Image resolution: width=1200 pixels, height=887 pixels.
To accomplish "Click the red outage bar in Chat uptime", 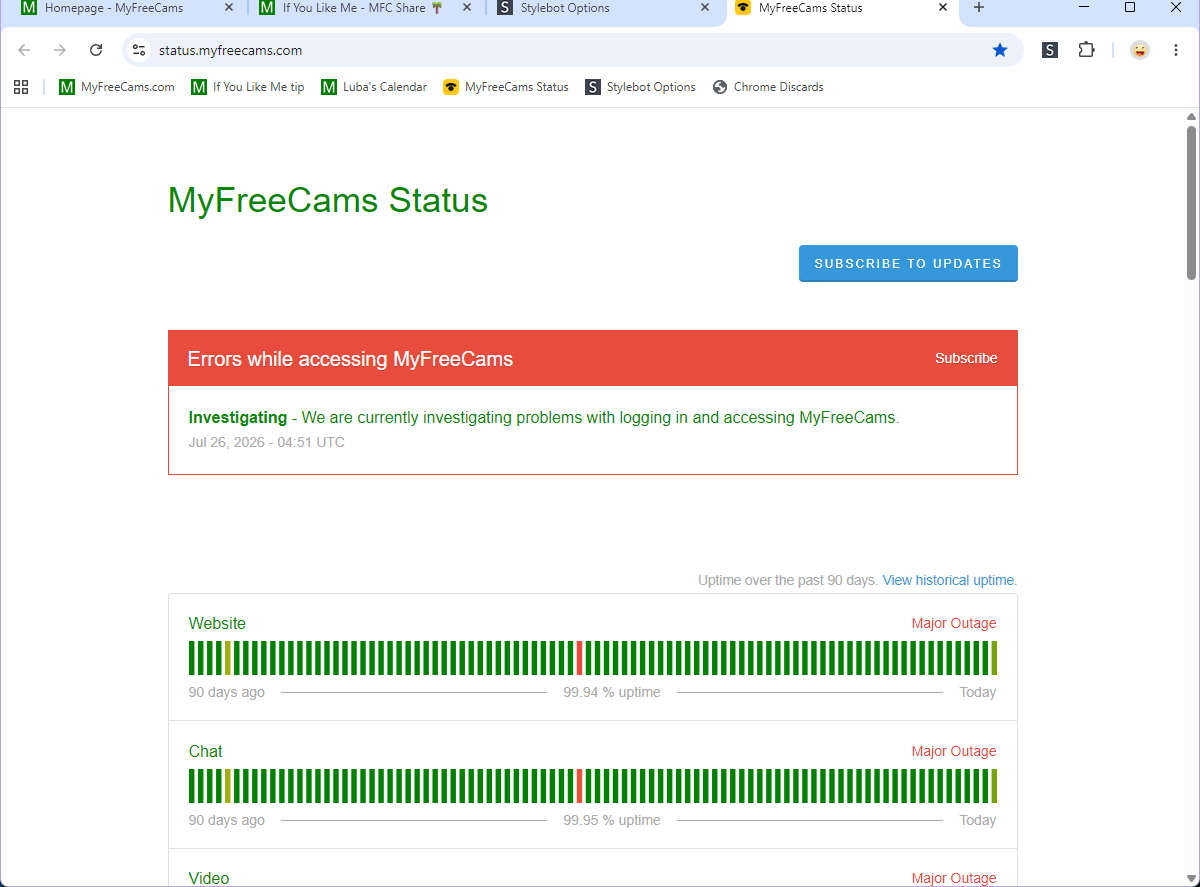I will [x=579, y=786].
